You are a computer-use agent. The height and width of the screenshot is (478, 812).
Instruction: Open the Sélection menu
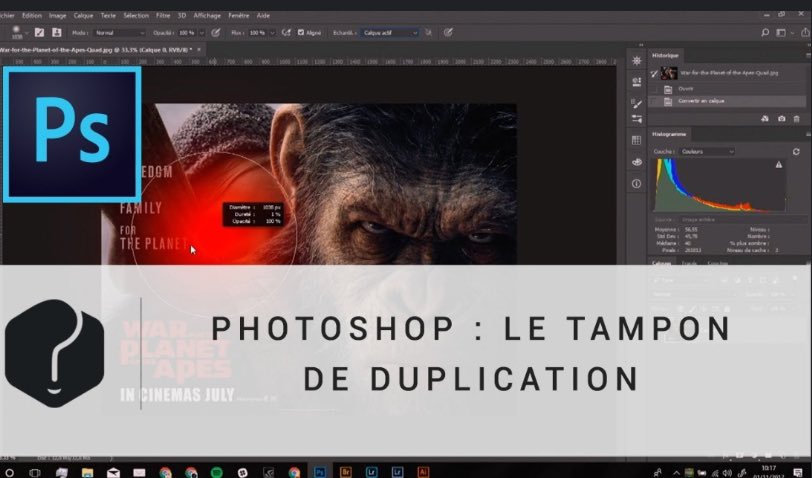click(136, 16)
